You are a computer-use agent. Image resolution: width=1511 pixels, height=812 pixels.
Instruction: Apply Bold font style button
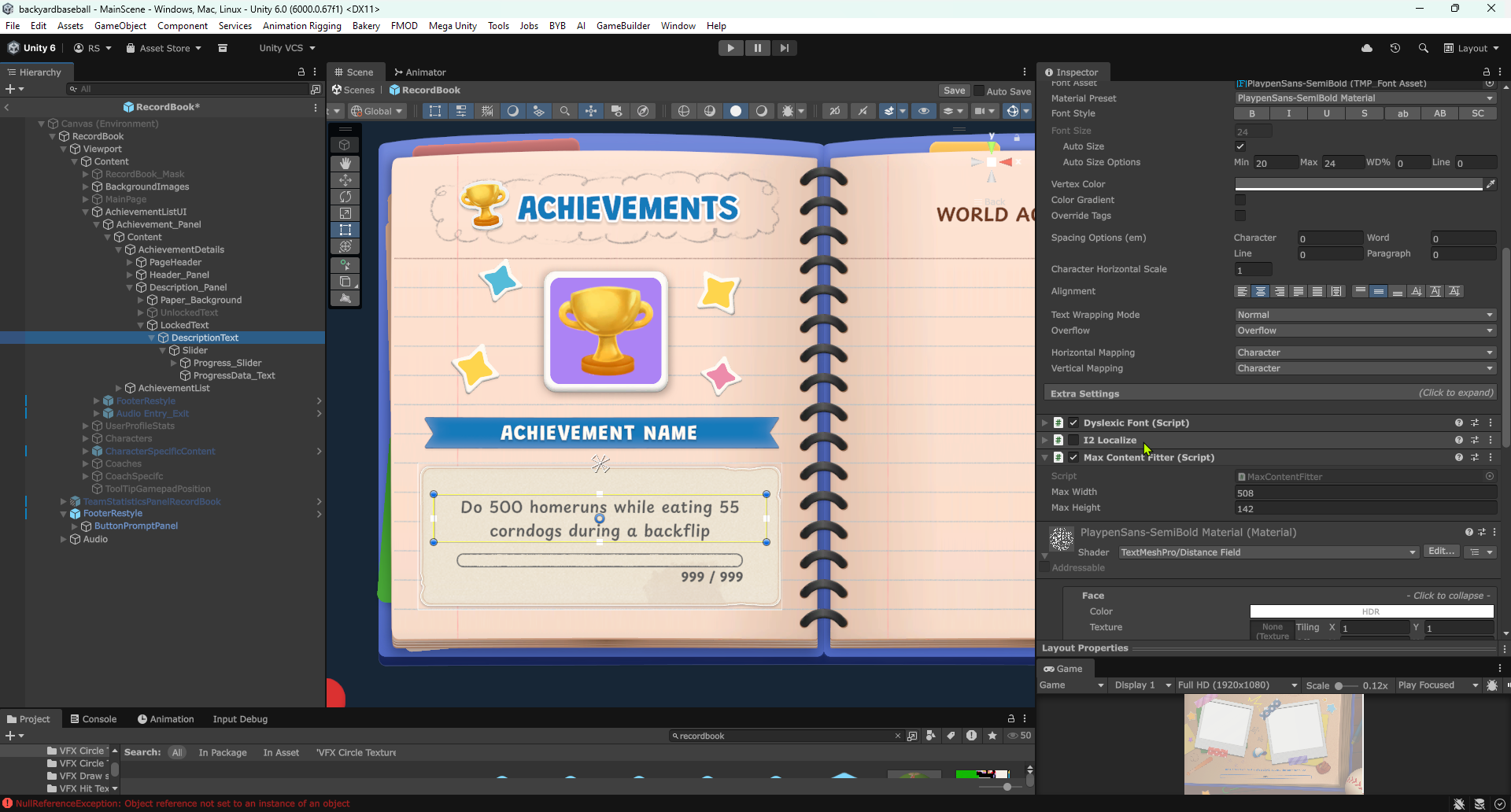[x=1253, y=113]
